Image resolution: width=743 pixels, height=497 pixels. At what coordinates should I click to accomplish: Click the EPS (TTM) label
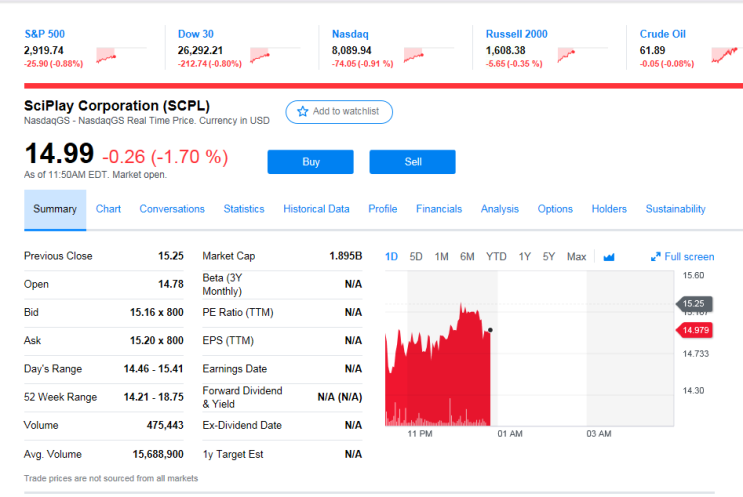(x=228, y=341)
